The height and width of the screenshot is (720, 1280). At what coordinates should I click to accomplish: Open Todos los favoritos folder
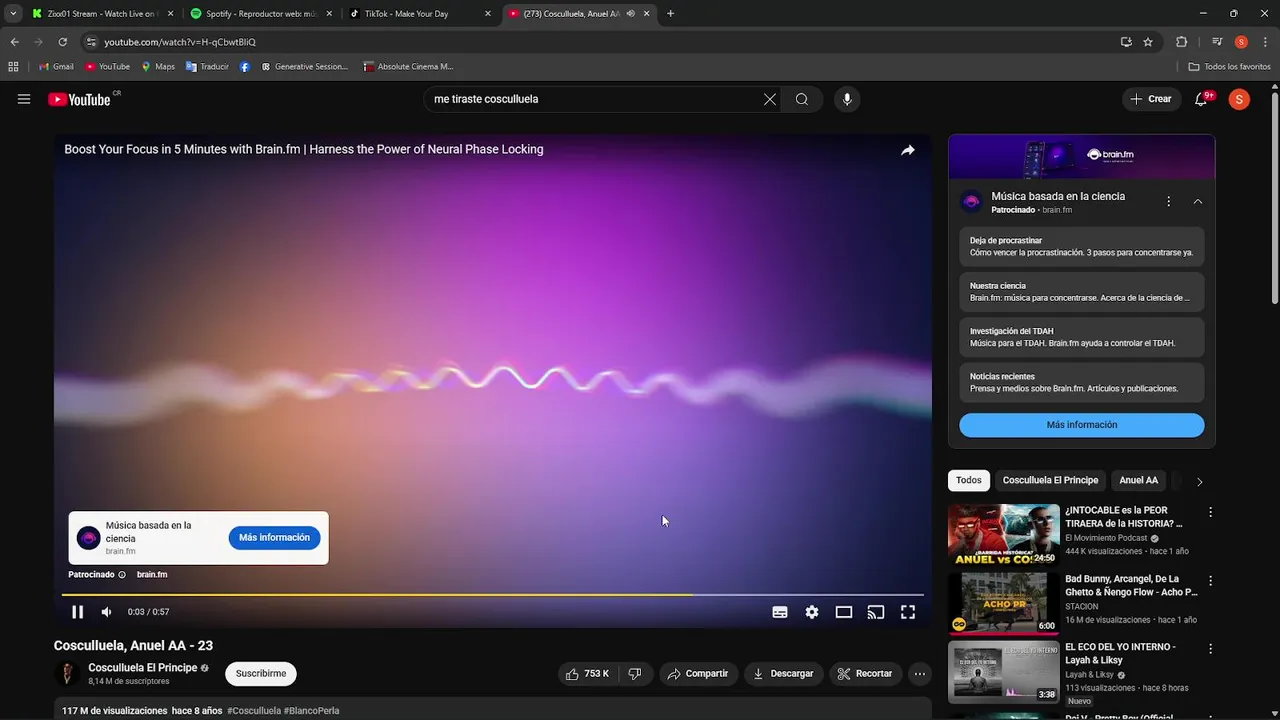point(1229,67)
